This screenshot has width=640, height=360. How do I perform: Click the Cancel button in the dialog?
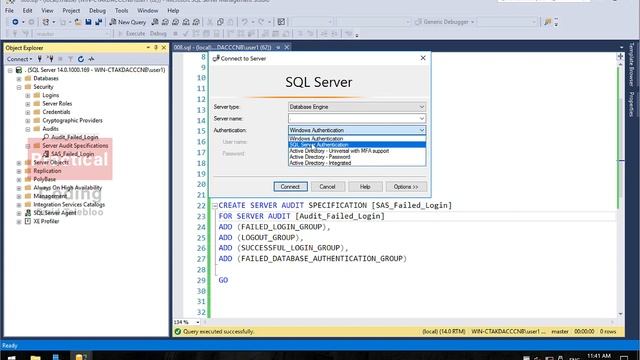tap(327, 187)
